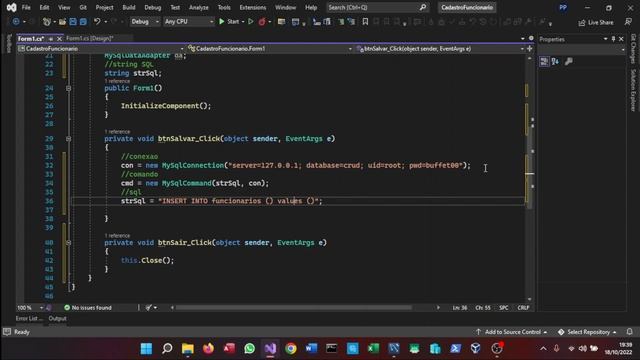Click the horizontal scrollbar in code editor
Viewport: 640px width, 360px height.
point(293,307)
